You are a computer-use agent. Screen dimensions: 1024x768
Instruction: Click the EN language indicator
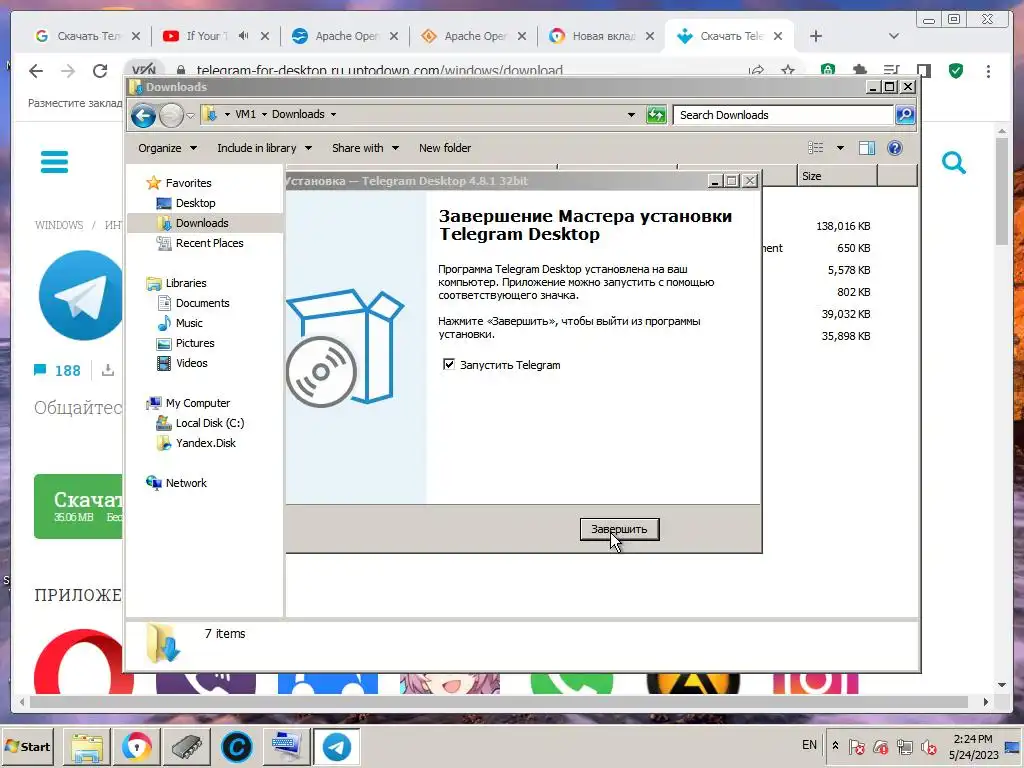(809, 744)
